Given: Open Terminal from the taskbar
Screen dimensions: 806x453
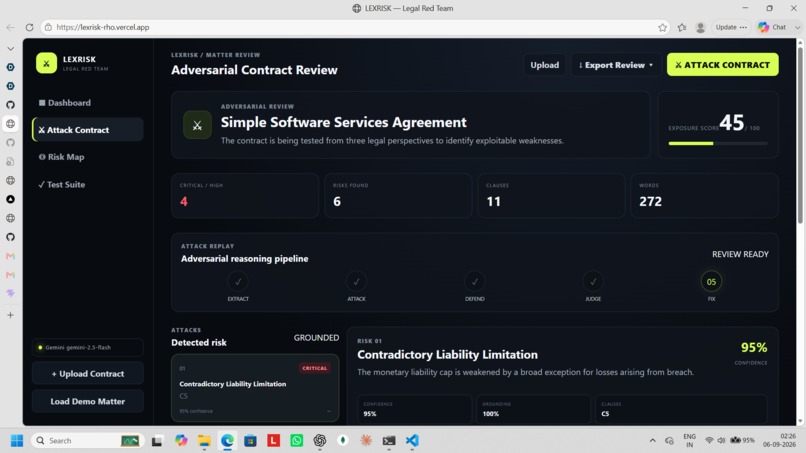Looking at the screenshot, I should coord(389,441).
